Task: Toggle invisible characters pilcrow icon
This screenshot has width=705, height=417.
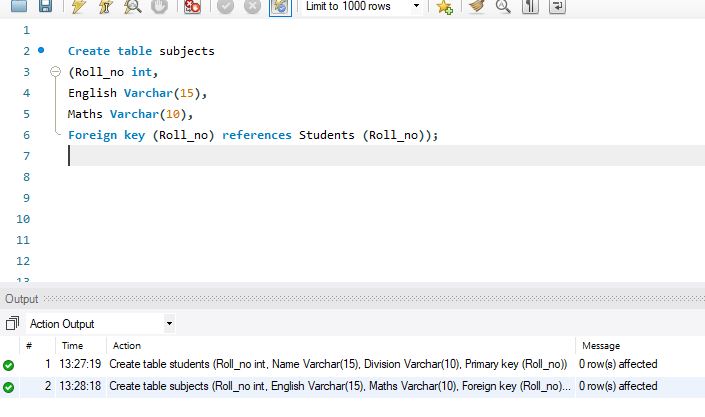Action: pos(530,6)
